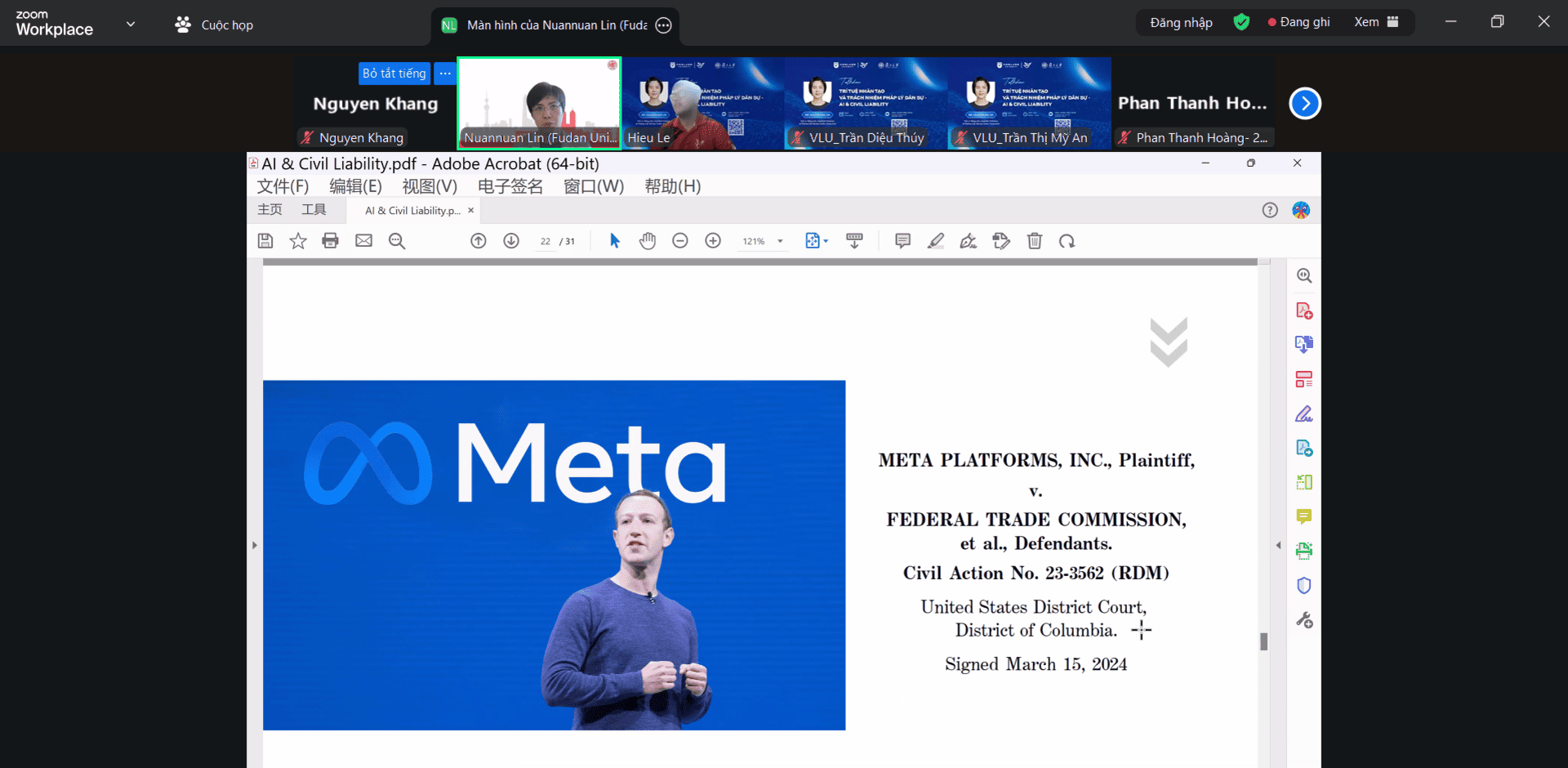Open Create PDF tool in right sidebar
The image size is (1568, 768).
[x=1304, y=310]
